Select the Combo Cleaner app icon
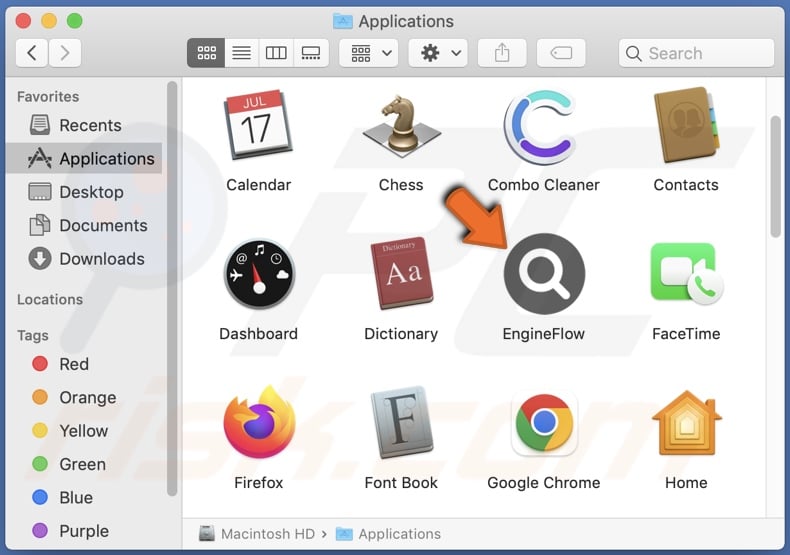The width and height of the screenshot is (790, 555). (x=543, y=128)
